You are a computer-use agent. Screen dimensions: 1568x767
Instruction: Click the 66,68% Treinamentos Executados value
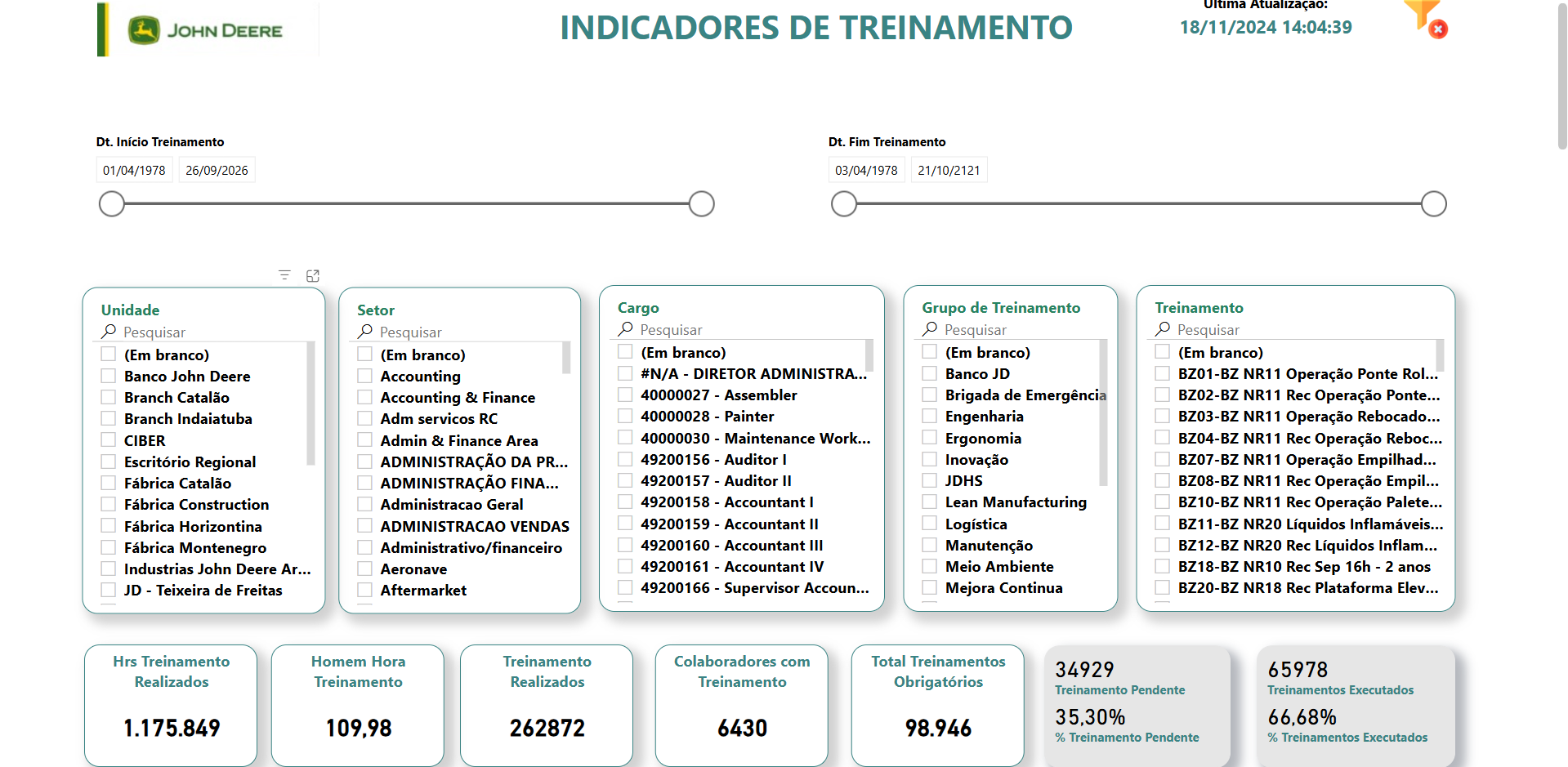point(1302,717)
